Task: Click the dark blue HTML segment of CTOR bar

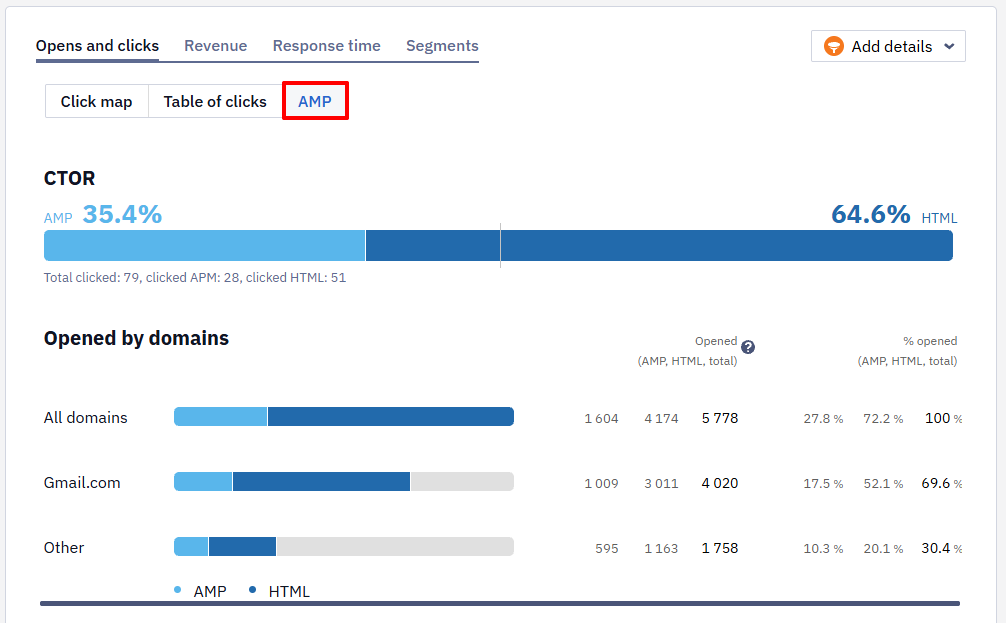Action: point(659,245)
